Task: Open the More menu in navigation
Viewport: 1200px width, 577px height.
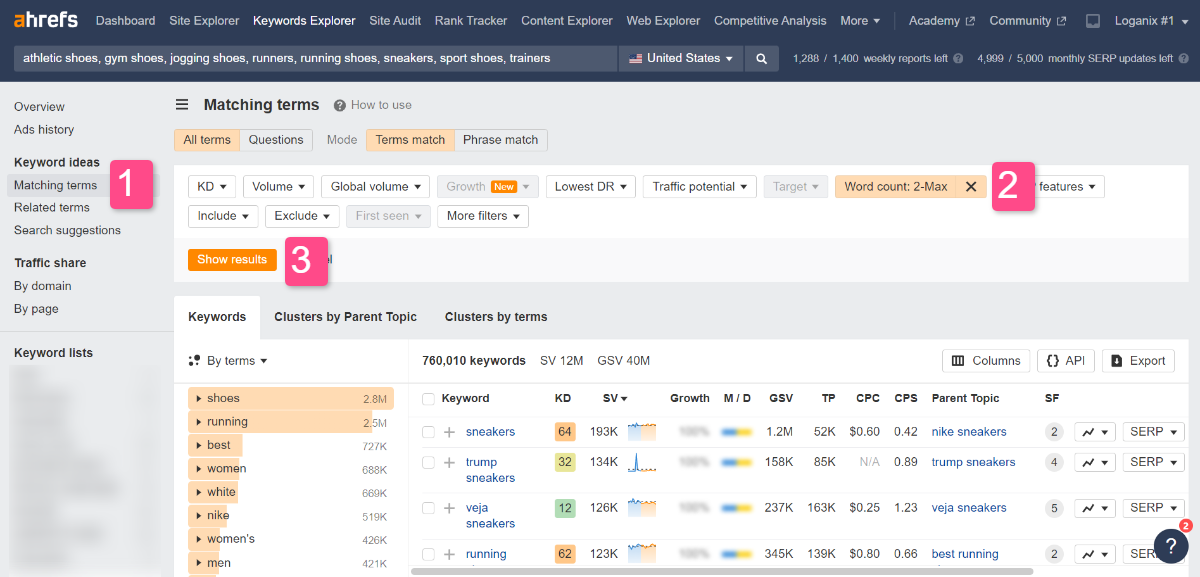Action: coord(860,20)
